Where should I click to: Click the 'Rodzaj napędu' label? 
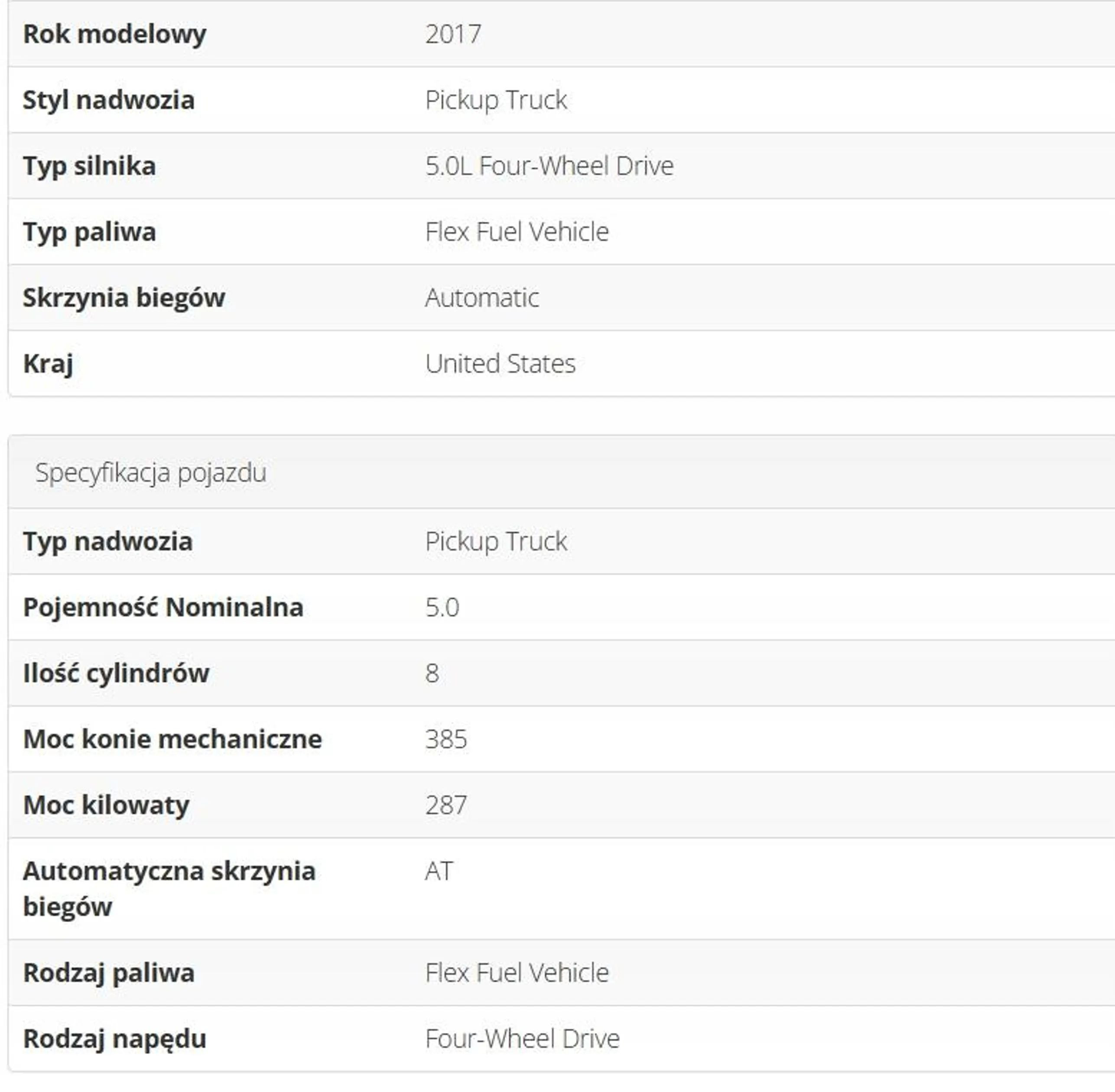[114, 1039]
